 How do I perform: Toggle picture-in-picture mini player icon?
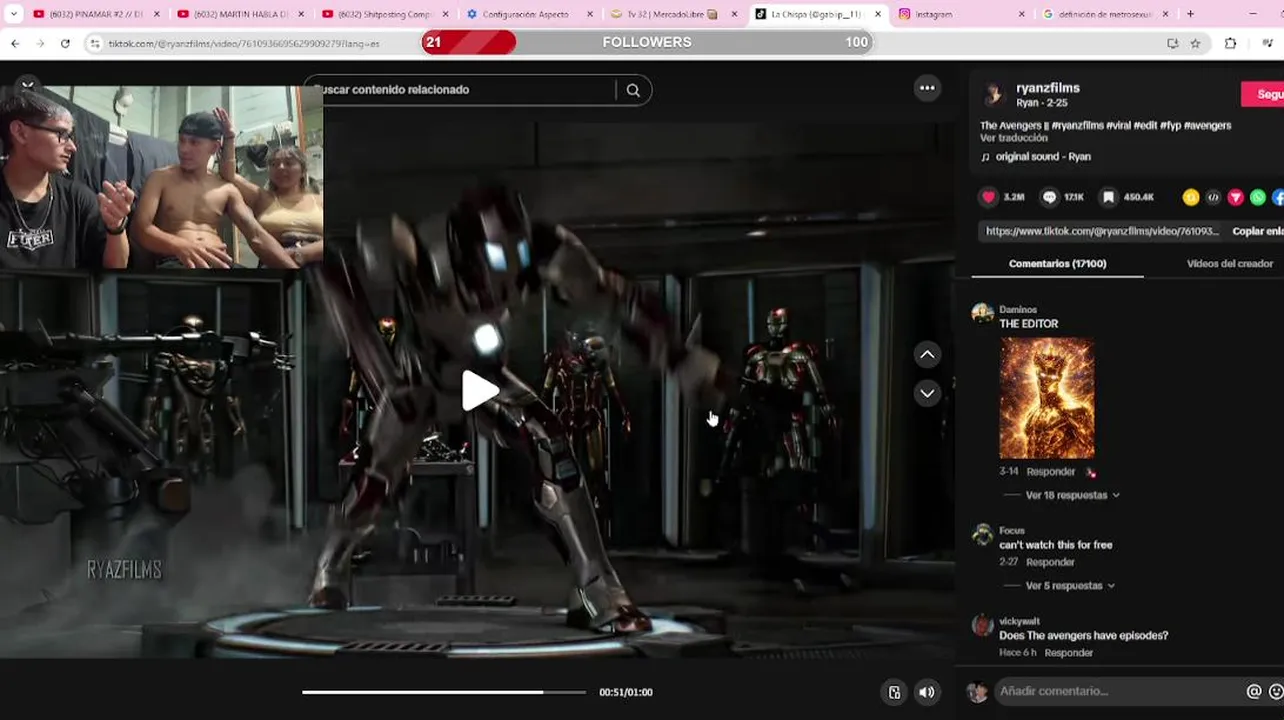[x=894, y=692]
